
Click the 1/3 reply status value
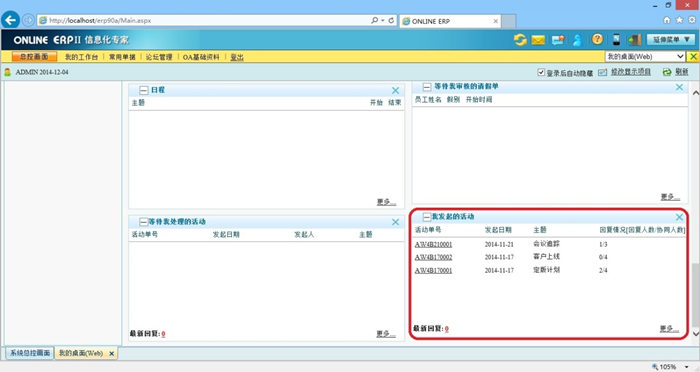coord(603,245)
